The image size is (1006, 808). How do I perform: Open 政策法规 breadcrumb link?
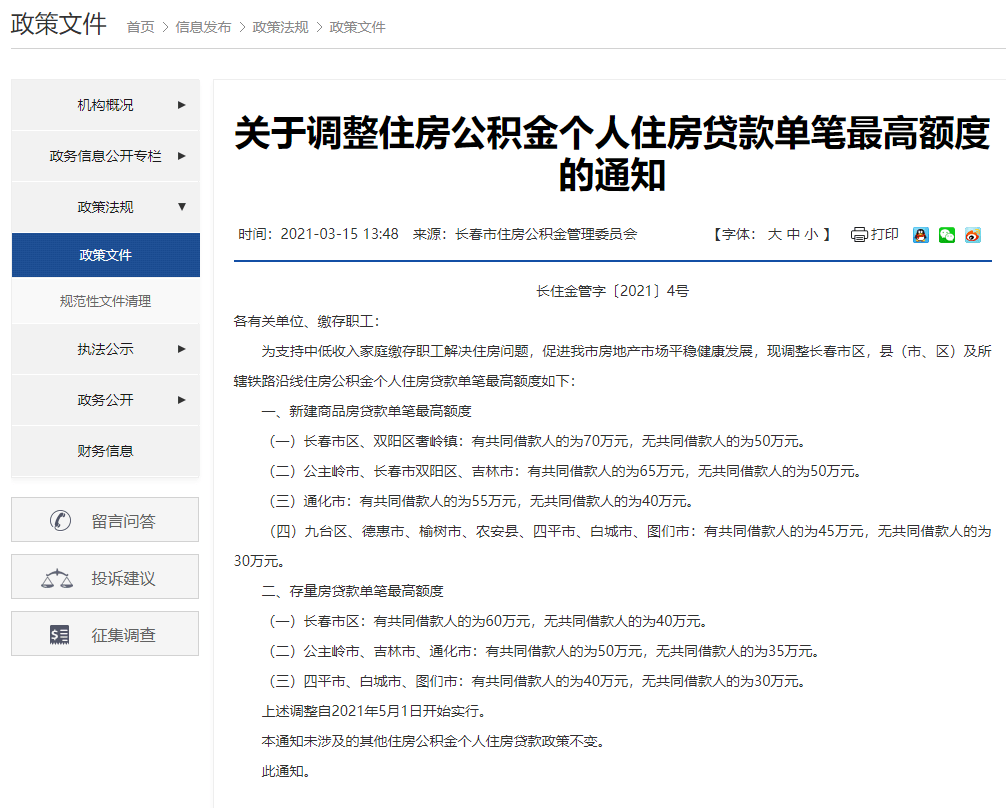point(280,27)
